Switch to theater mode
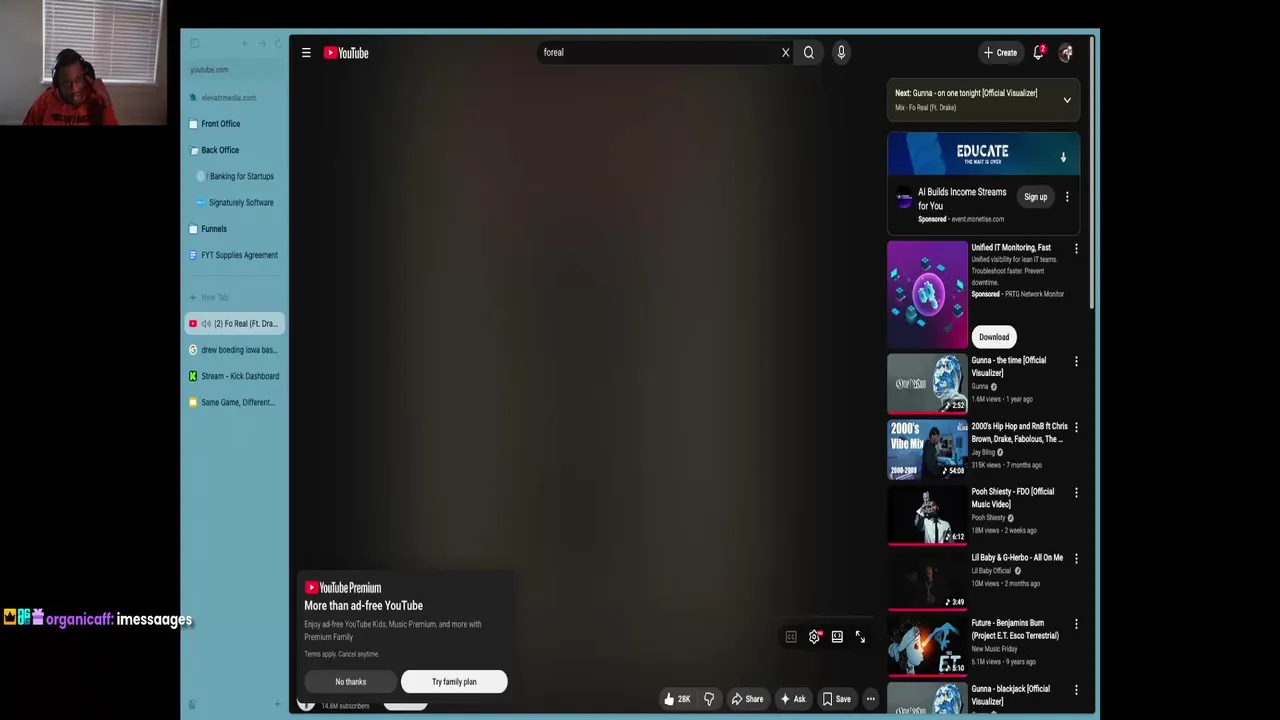The image size is (1280, 720). (837, 637)
